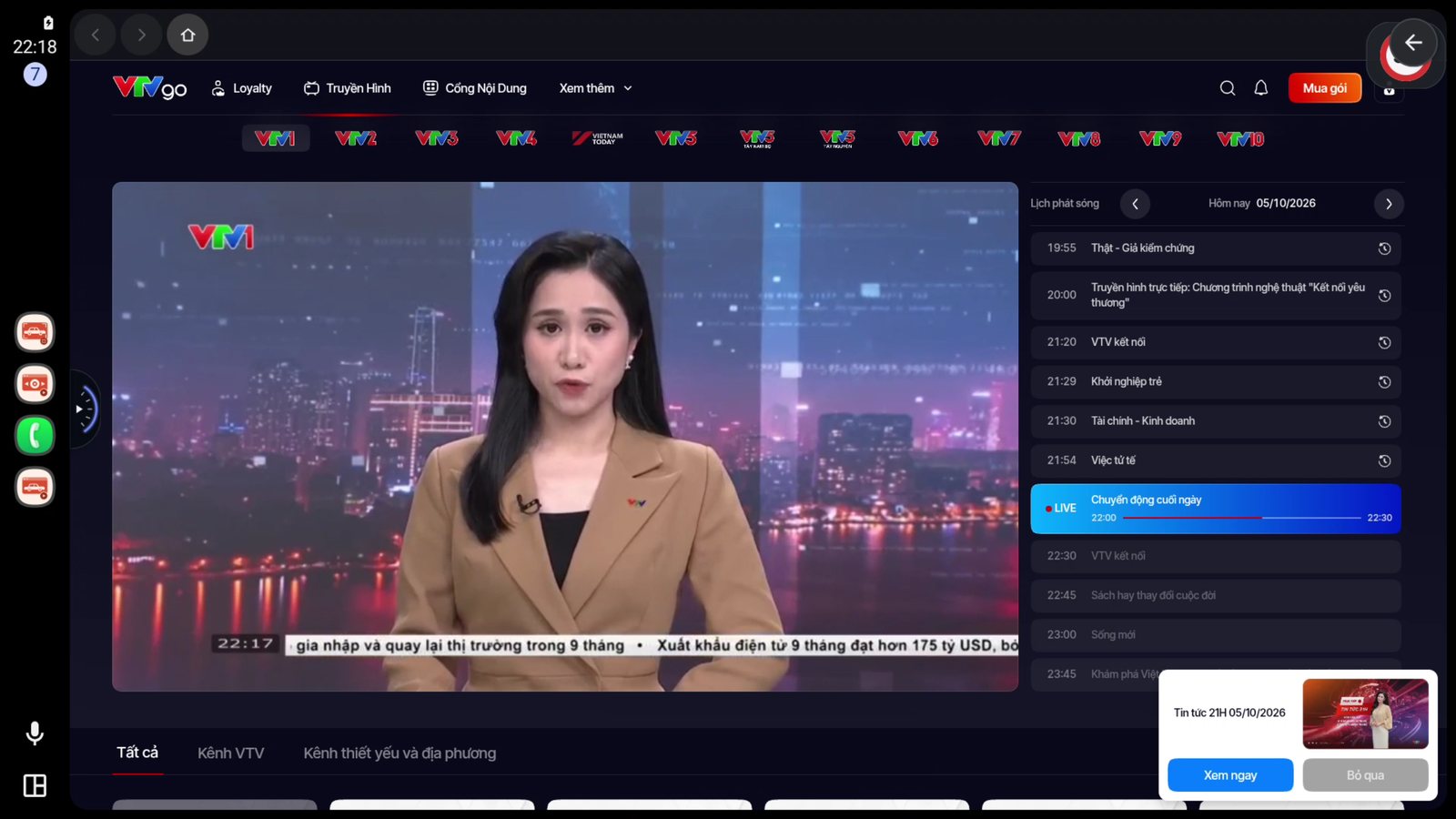Select the Tất cả tab
Viewport: 1456px width, 819px height.
137,753
